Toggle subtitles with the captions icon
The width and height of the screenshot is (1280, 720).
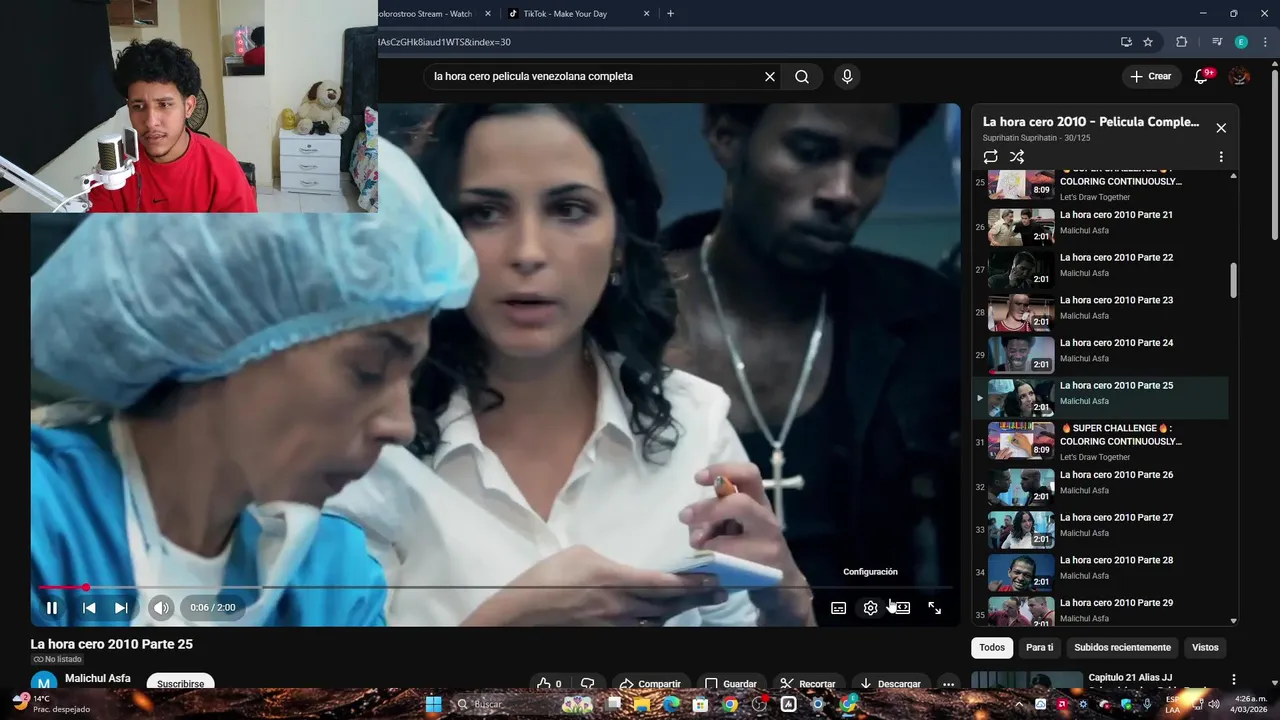coord(839,608)
